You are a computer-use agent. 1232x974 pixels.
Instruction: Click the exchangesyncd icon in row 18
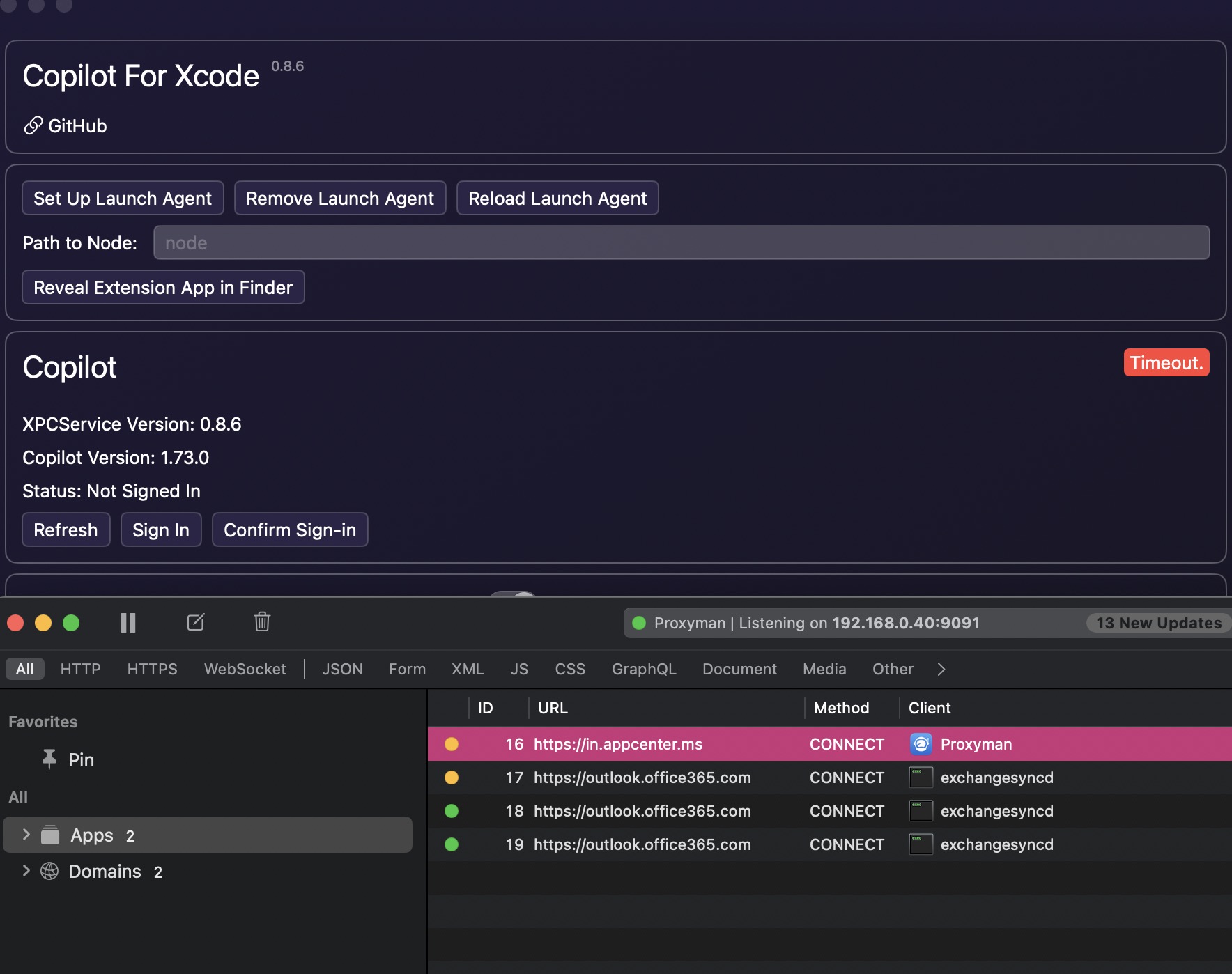click(x=921, y=811)
